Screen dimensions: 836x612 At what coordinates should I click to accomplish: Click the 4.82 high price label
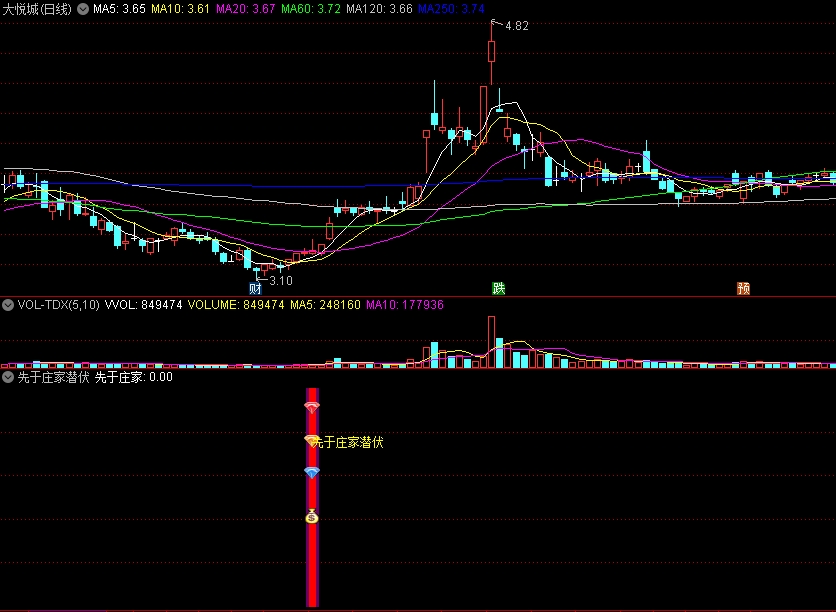click(x=517, y=26)
